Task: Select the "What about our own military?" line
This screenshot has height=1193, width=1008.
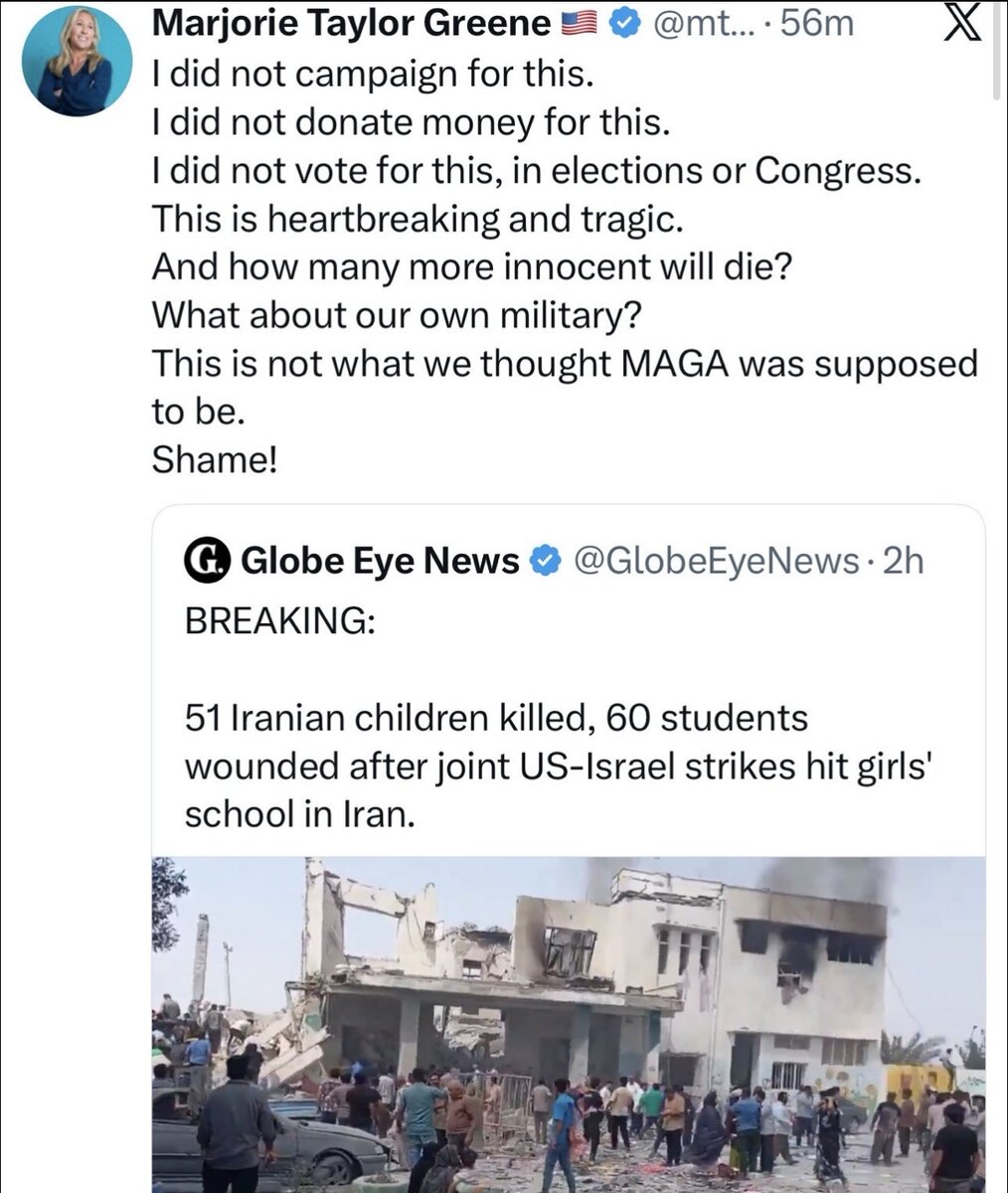Action: (x=397, y=316)
